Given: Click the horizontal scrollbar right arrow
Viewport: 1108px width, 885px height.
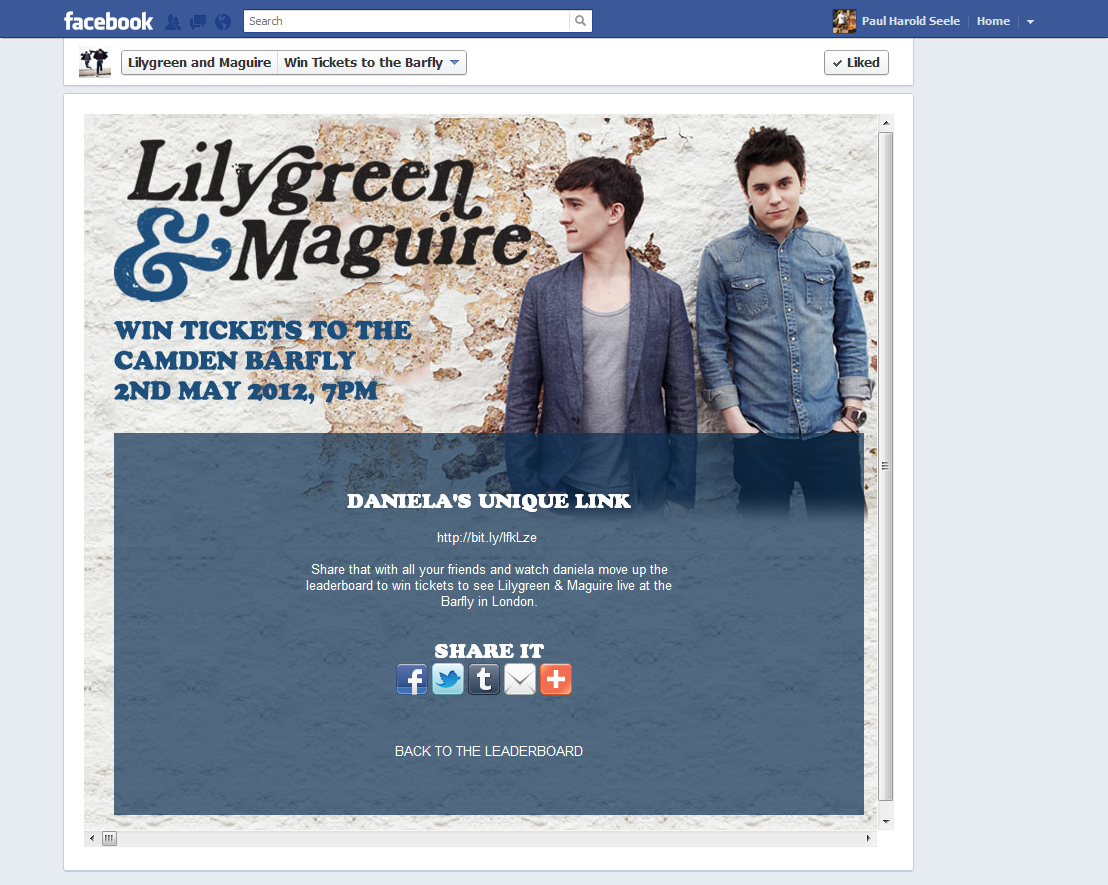Looking at the screenshot, I should pyautogui.click(x=869, y=838).
